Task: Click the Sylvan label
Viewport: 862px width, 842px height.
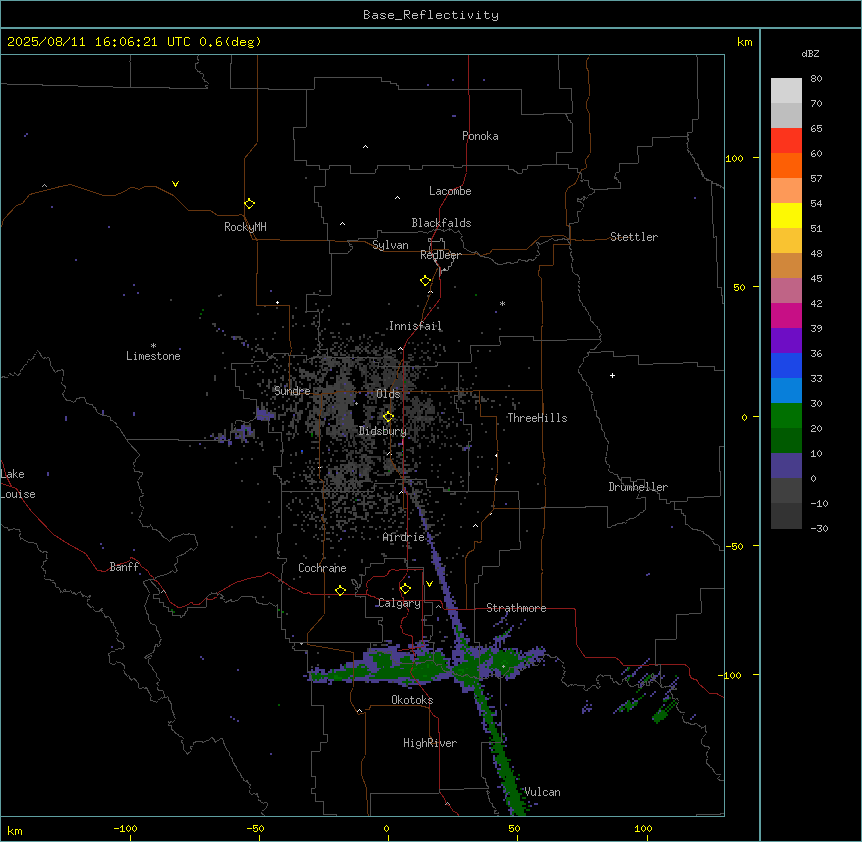Action: pyautogui.click(x=390, y=245)
